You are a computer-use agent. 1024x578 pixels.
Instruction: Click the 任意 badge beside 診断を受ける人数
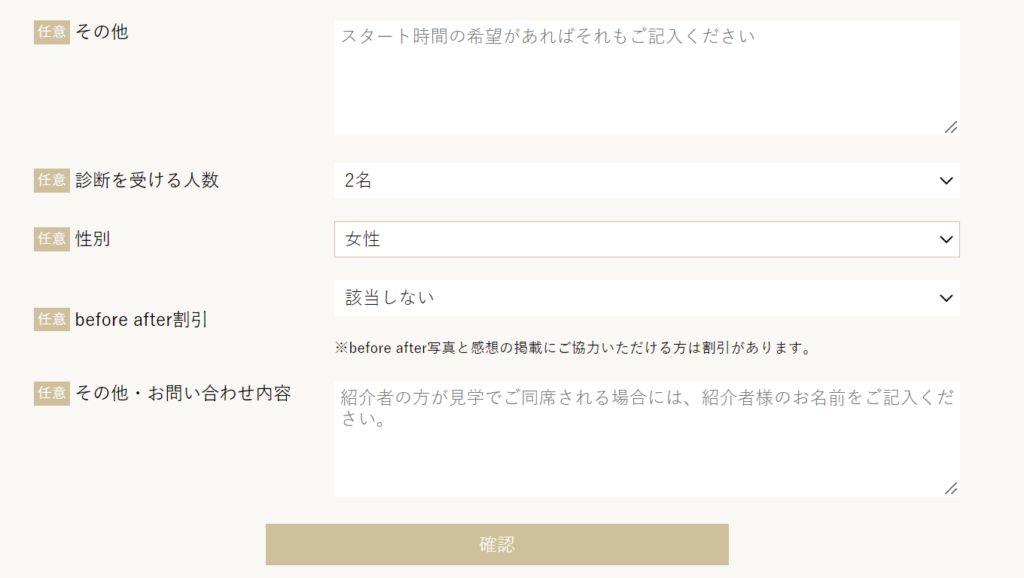click(x=52, y=180)
